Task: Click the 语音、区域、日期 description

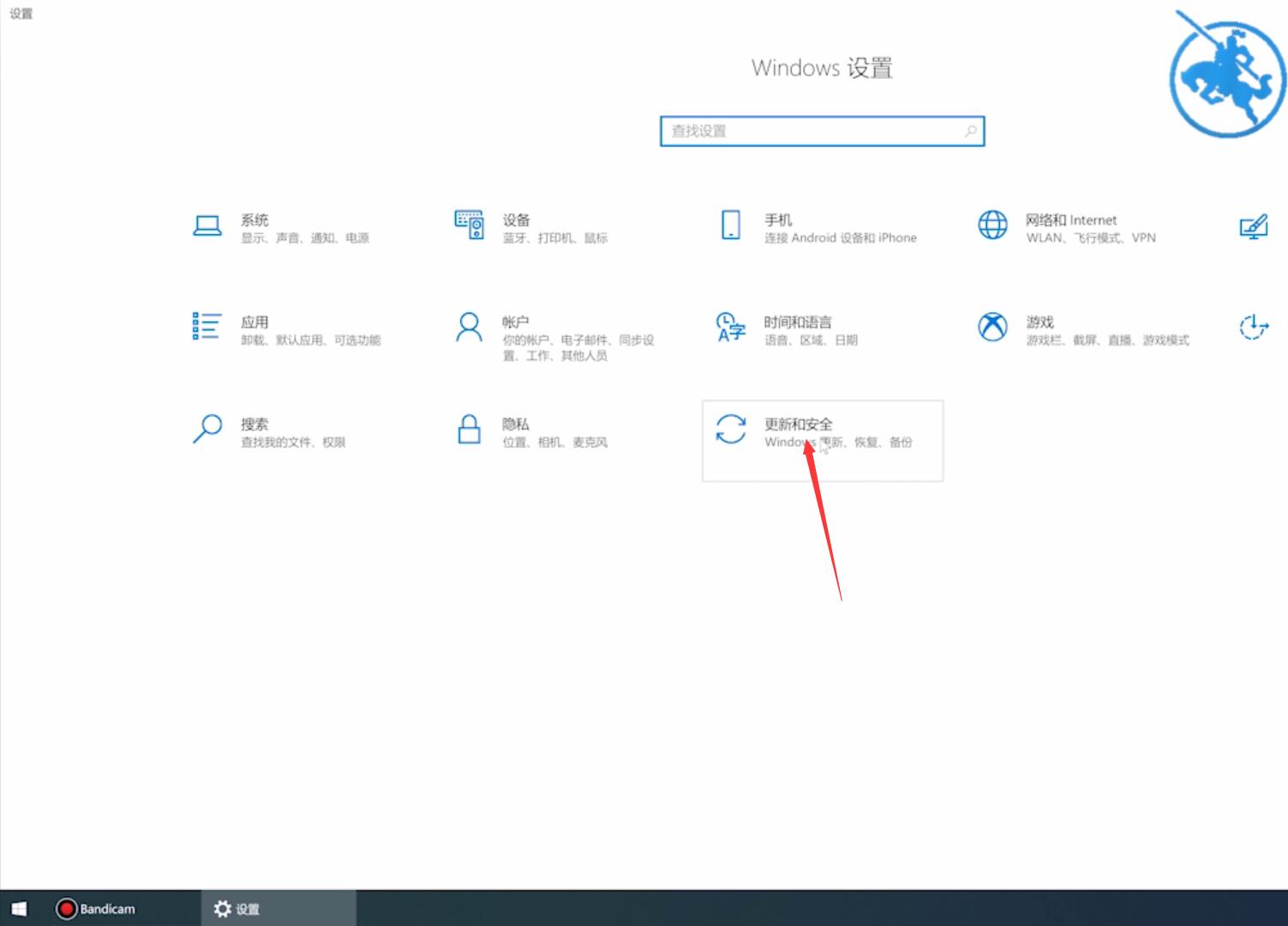Action: pos(811,340)
